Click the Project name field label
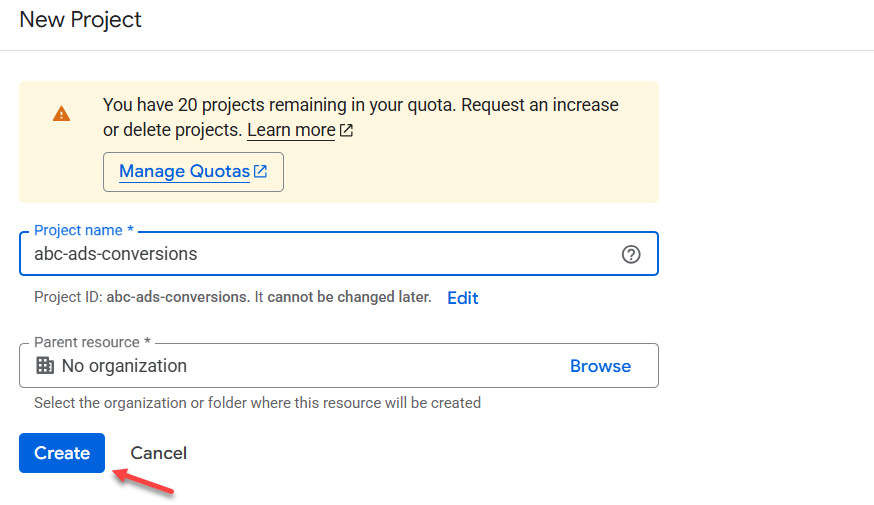The width and height of the screenshot is (874, 505). pyautogui.click(x=84, y=230)
